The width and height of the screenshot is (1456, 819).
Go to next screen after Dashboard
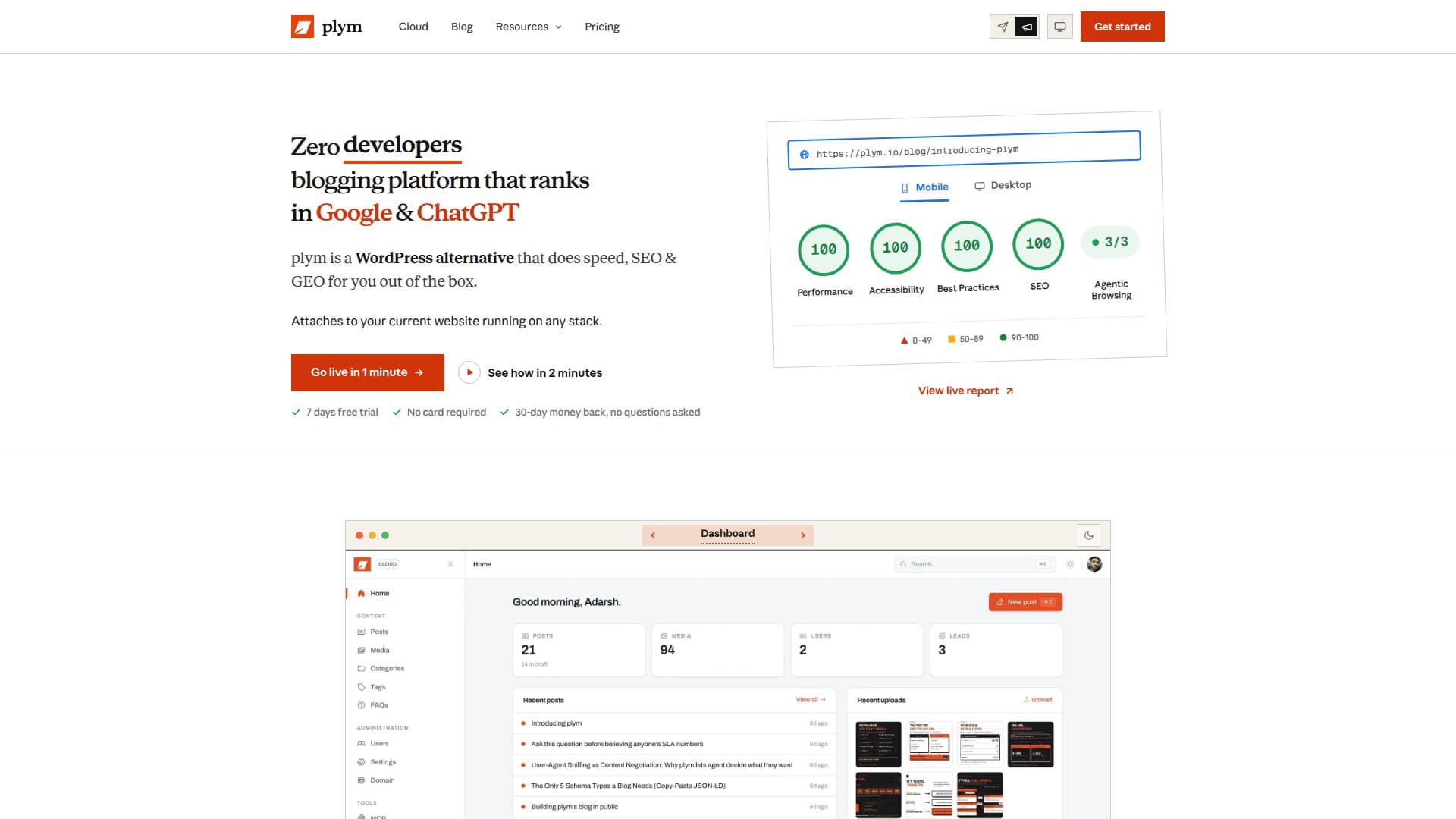[802, 535]
